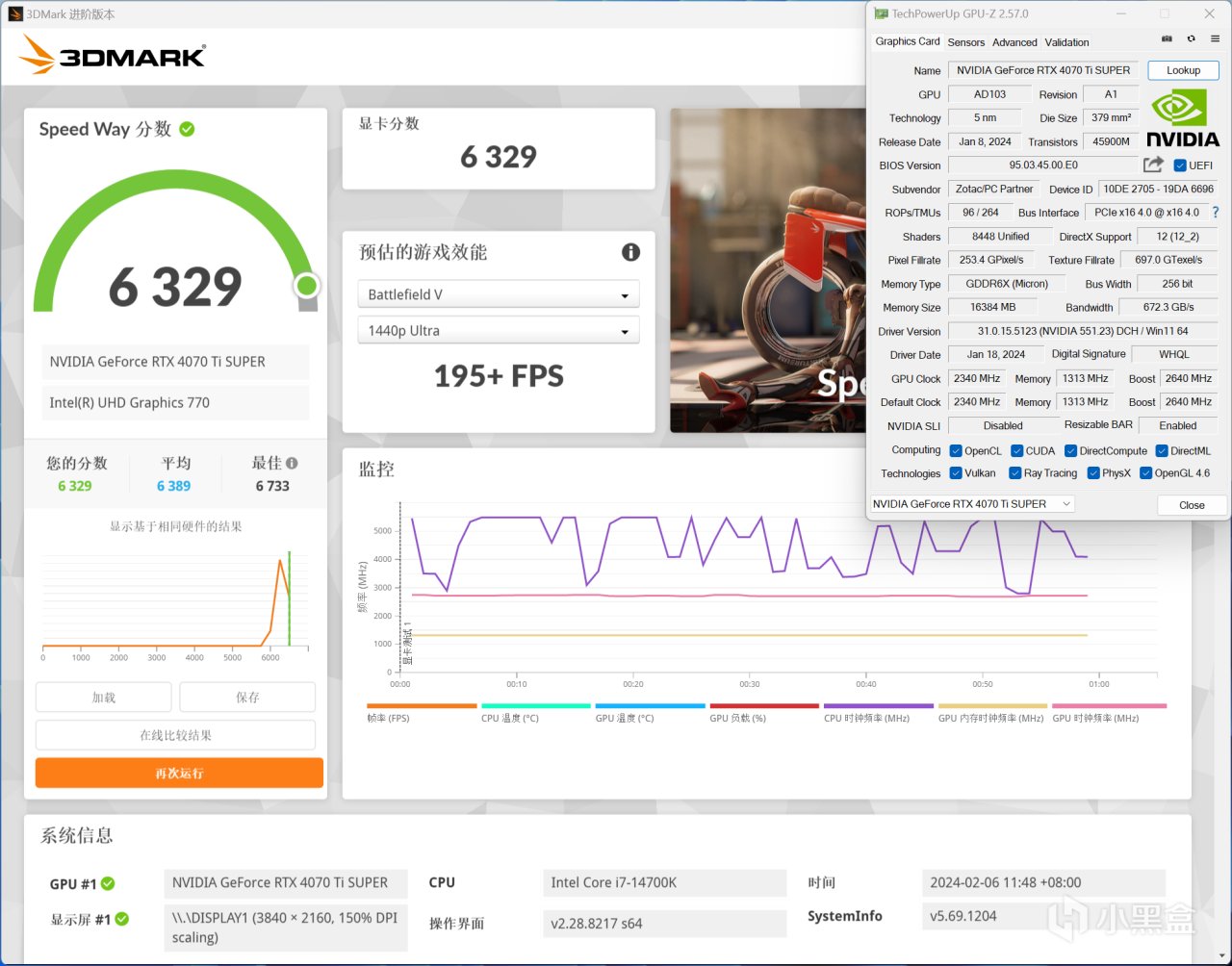Click the BIOS share/export arrow icon
Screen dimensions: 1232x966
pos(1153,165)
